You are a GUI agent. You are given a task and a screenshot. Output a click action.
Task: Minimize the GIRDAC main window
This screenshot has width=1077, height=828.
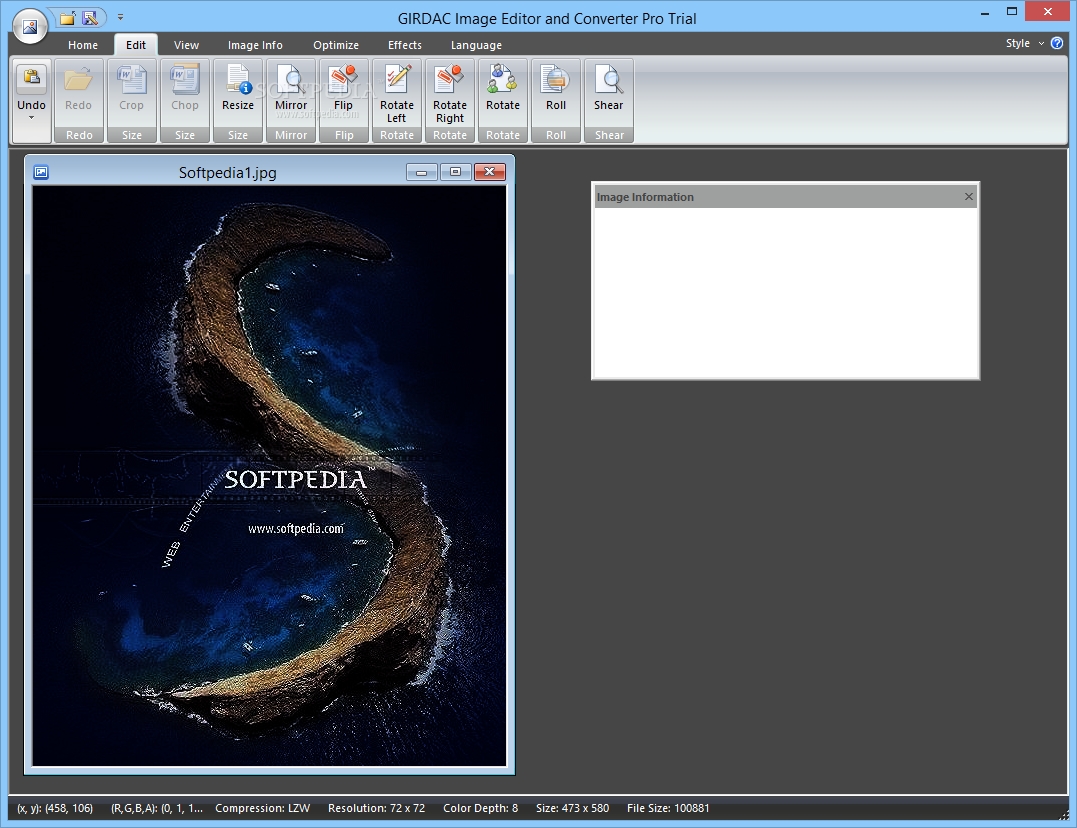(985, 12)
